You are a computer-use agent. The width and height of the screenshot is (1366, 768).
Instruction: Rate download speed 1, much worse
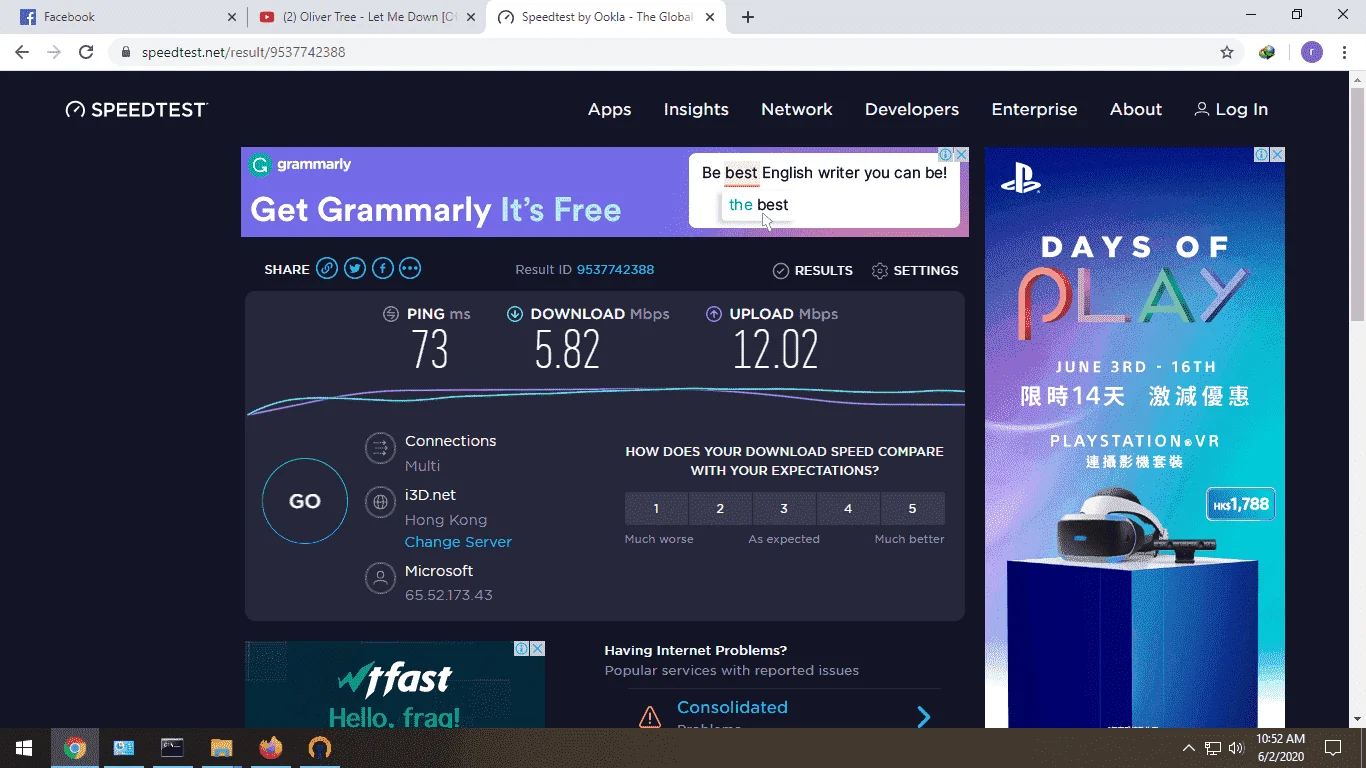(x=656, y=508)
